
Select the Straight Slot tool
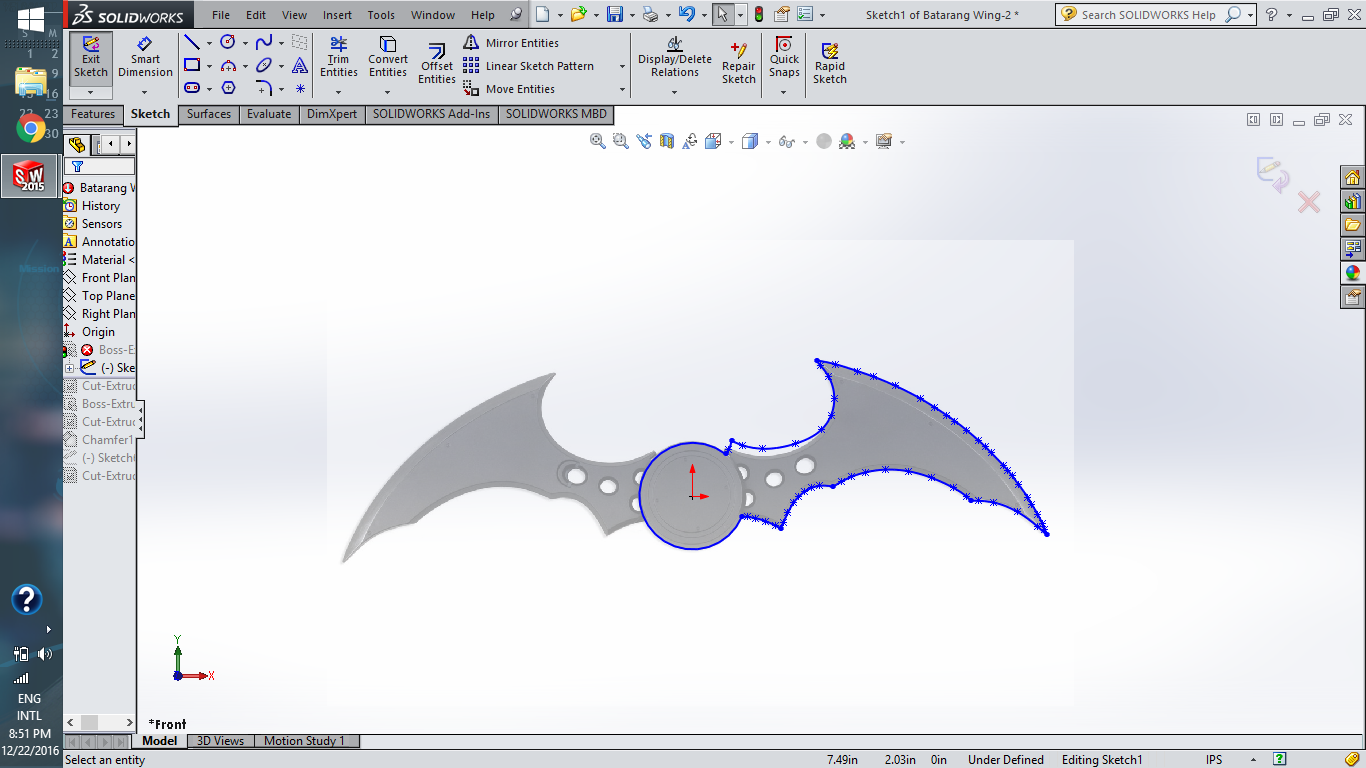tap(192, 88)
